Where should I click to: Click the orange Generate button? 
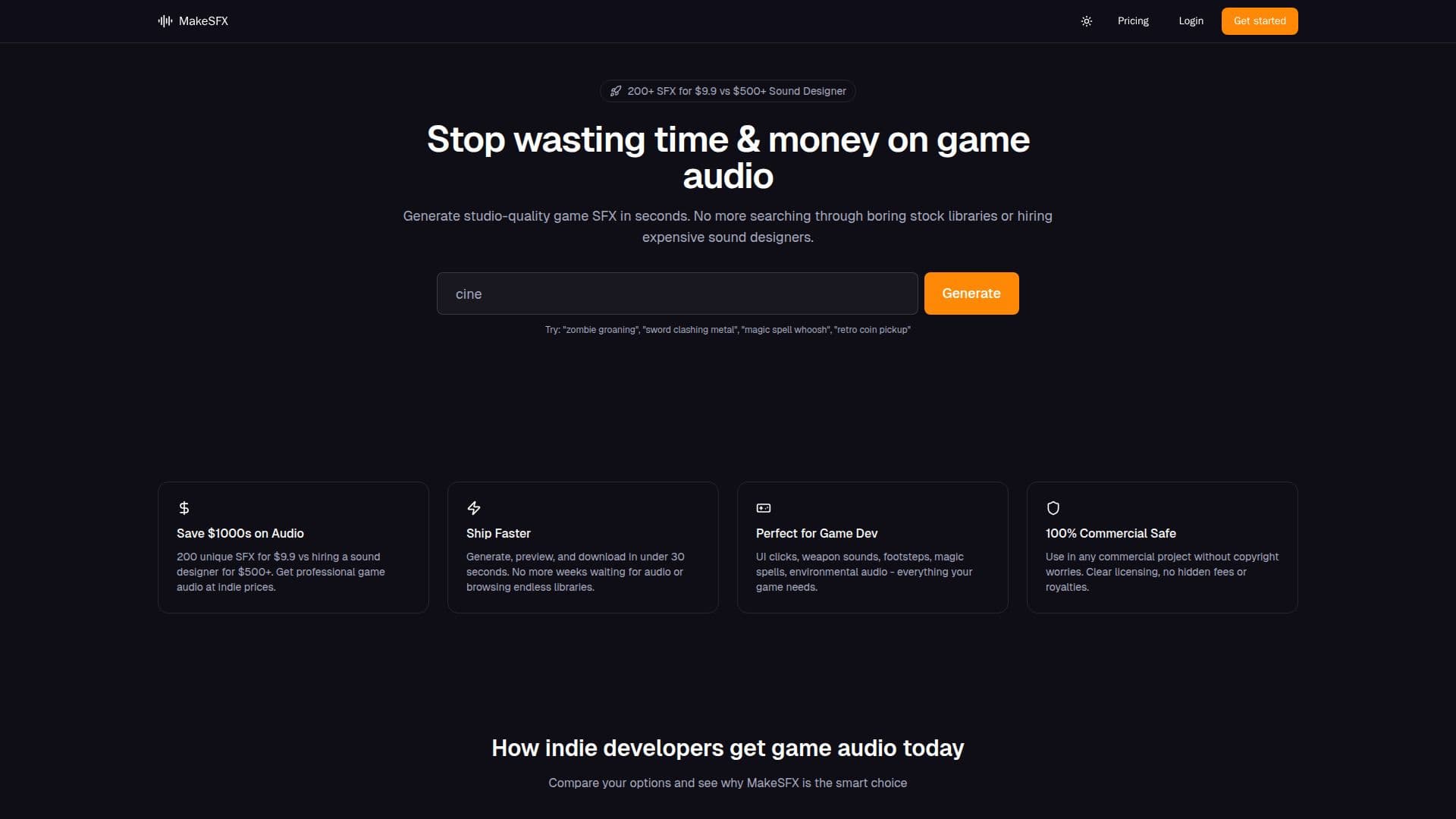(971, 293)
